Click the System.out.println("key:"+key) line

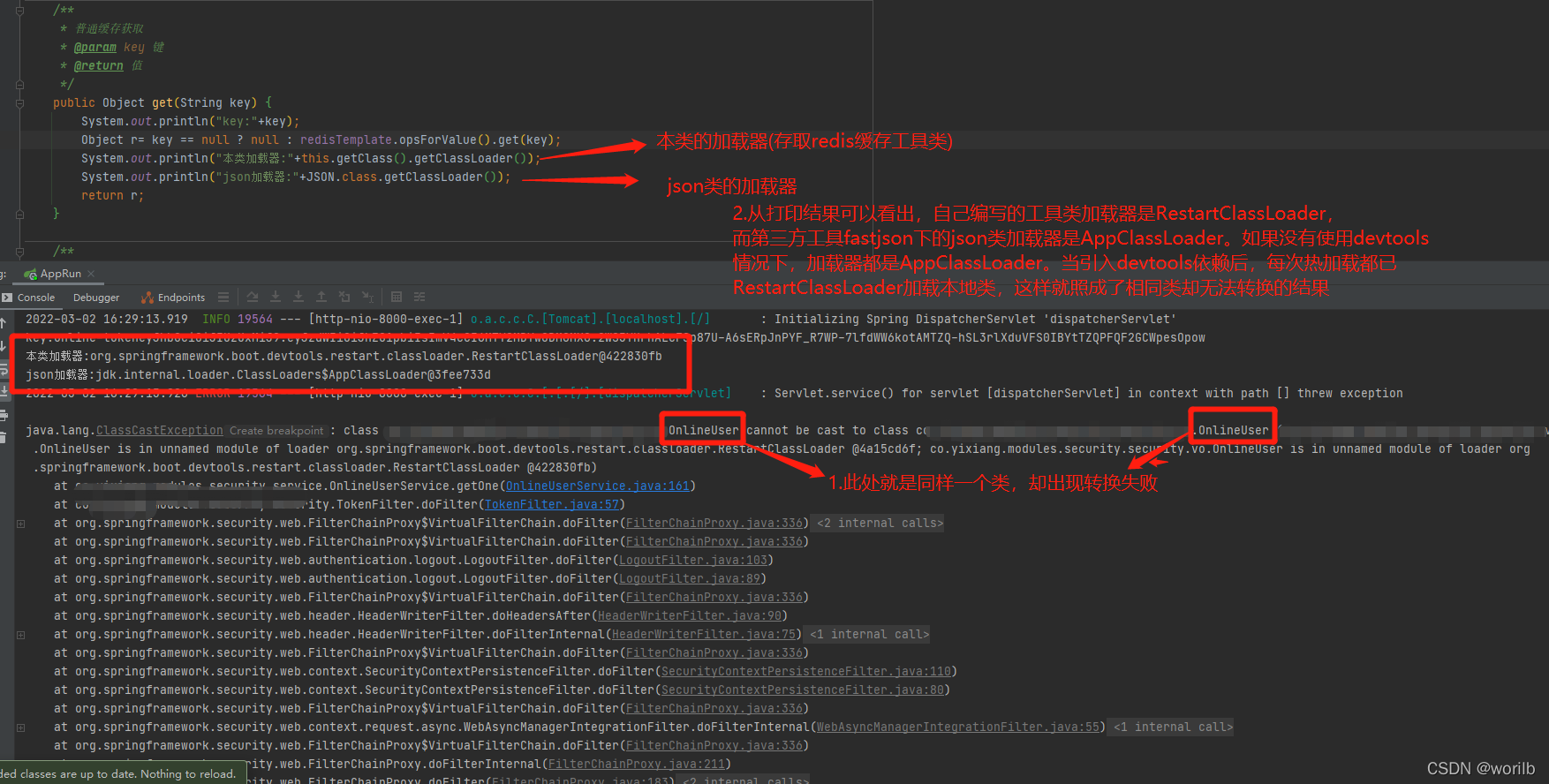[x=191, y=121]
